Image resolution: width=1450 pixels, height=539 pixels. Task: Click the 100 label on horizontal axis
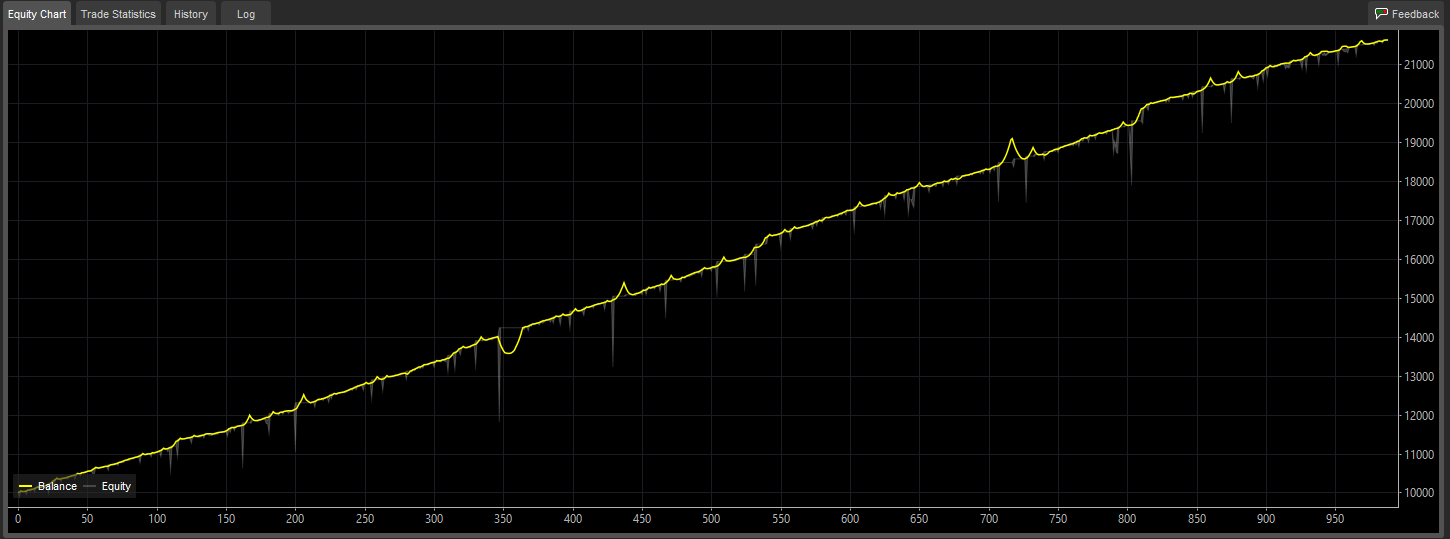pos(157,519)
